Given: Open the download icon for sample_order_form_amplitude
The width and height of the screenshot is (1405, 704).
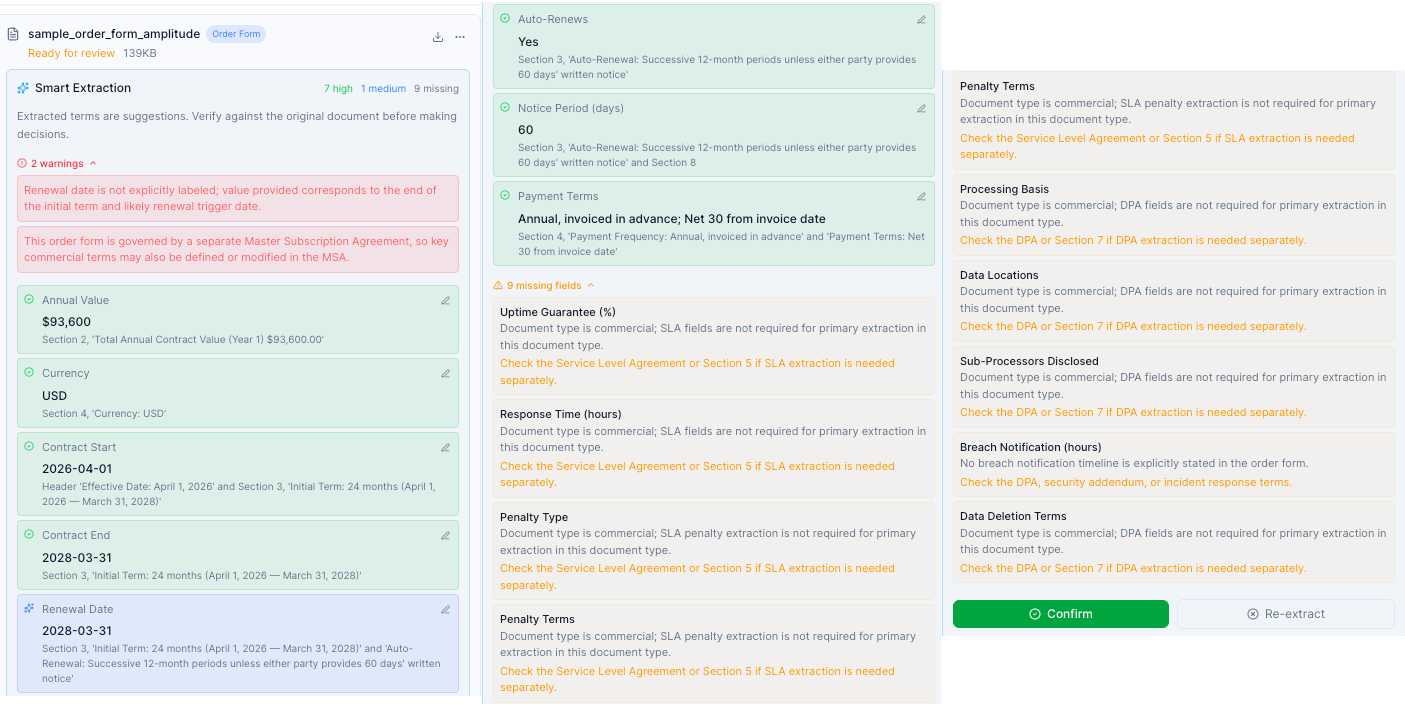Looking at the screenshot, I should [437, 35].
